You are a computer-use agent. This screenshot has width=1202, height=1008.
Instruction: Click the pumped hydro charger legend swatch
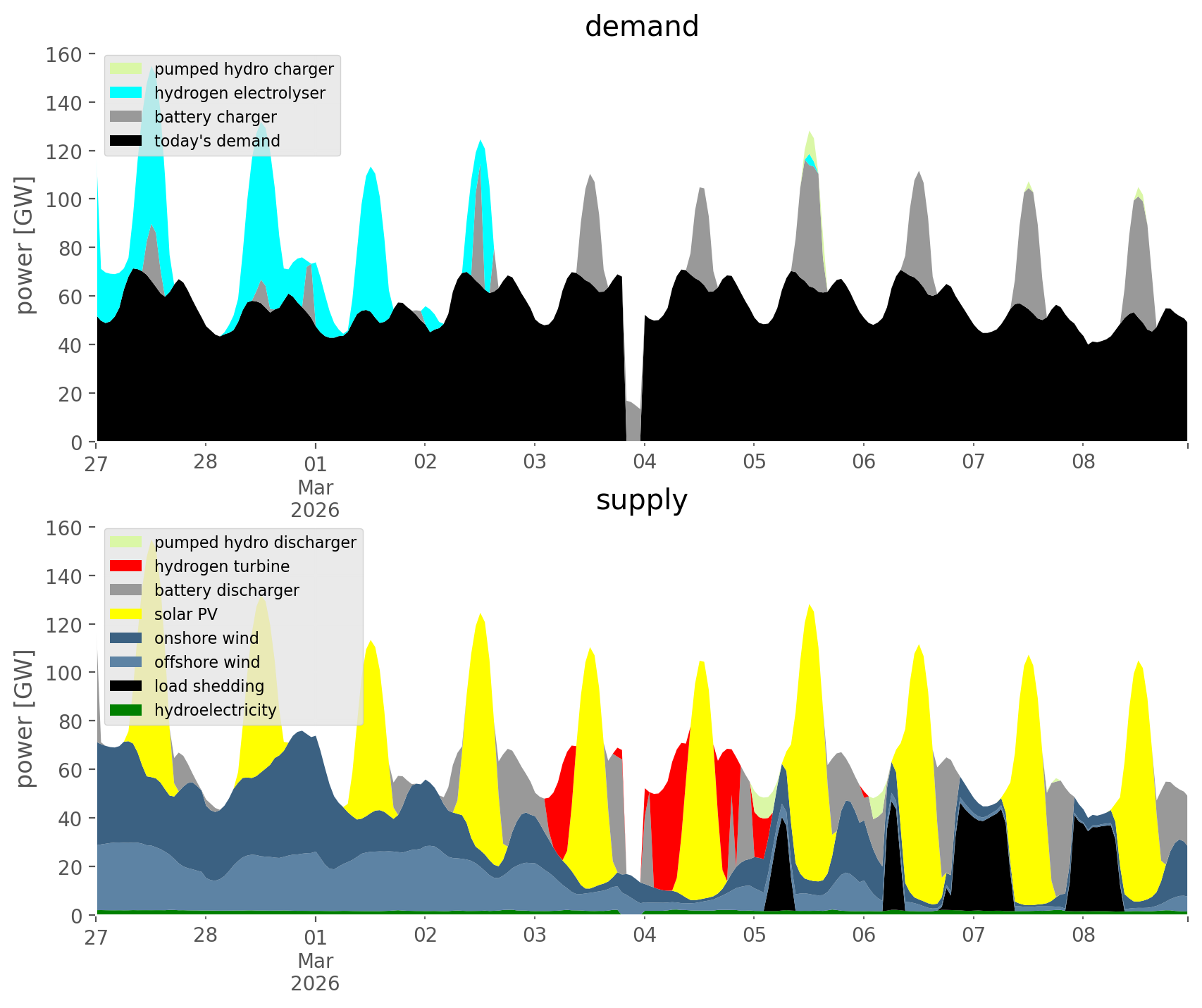click(x=126, y=69)
